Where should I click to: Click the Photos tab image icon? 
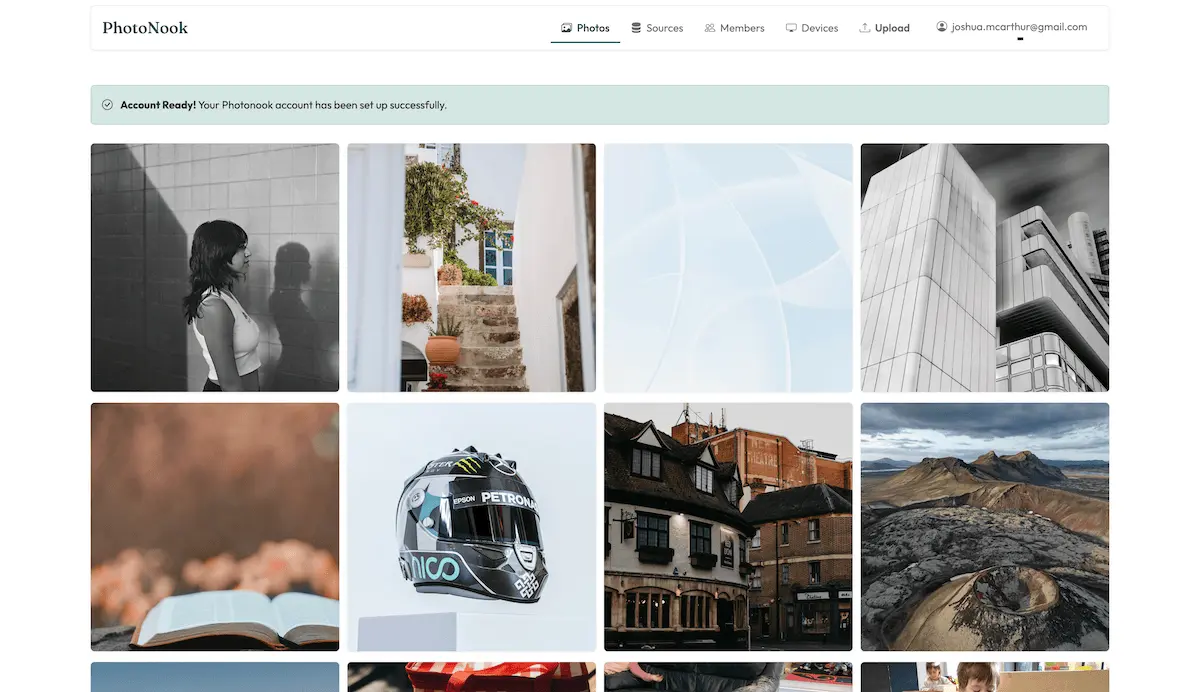(566, 28)
